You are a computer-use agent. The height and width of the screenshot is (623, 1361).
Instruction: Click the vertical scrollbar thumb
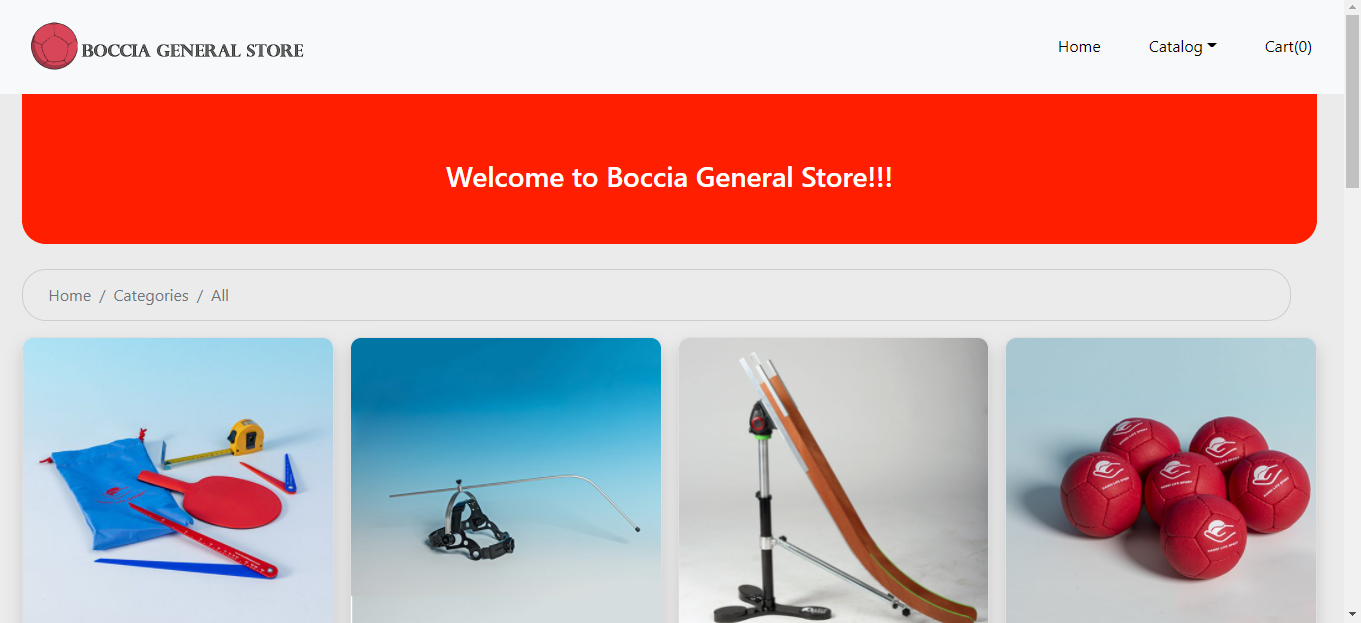point(1352,102)
